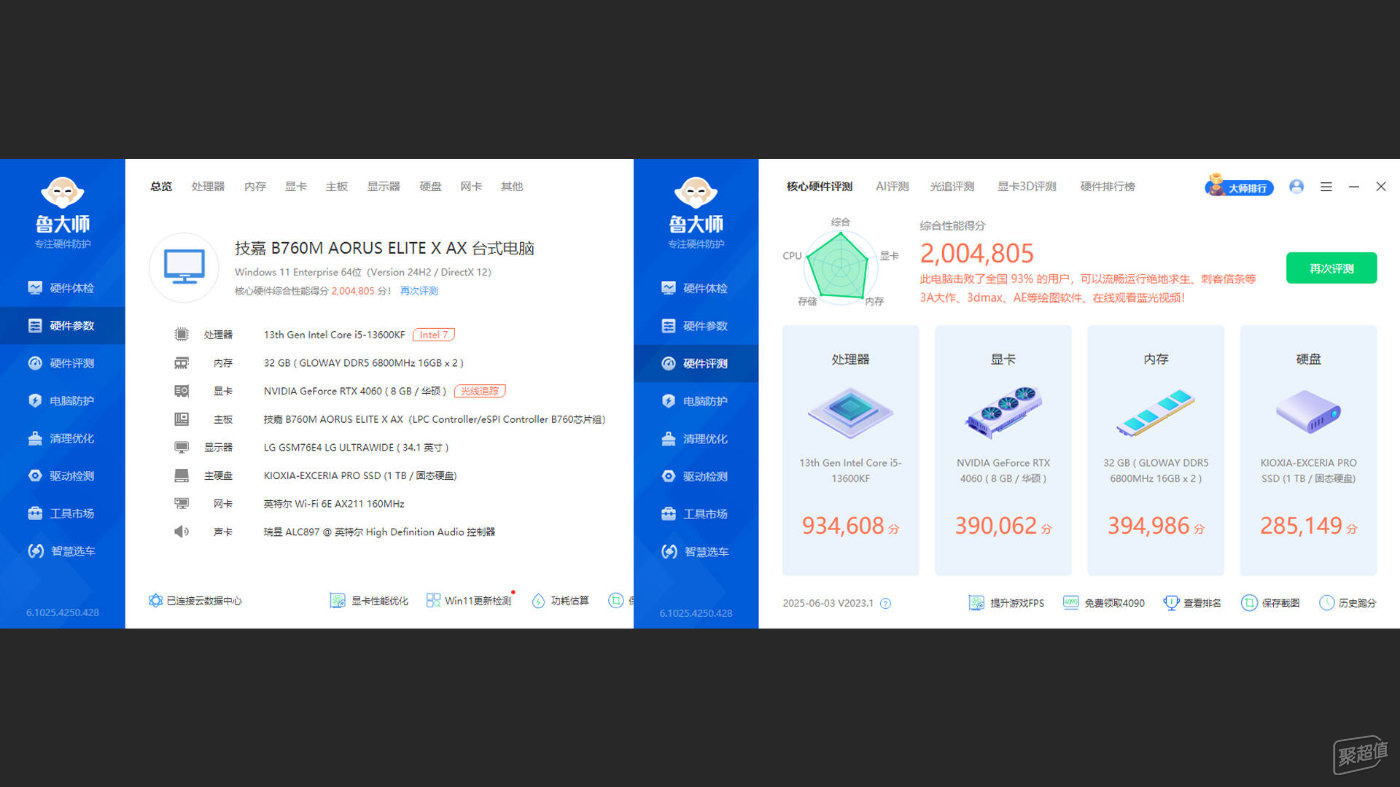Open 历史跑分 history

1348,603
